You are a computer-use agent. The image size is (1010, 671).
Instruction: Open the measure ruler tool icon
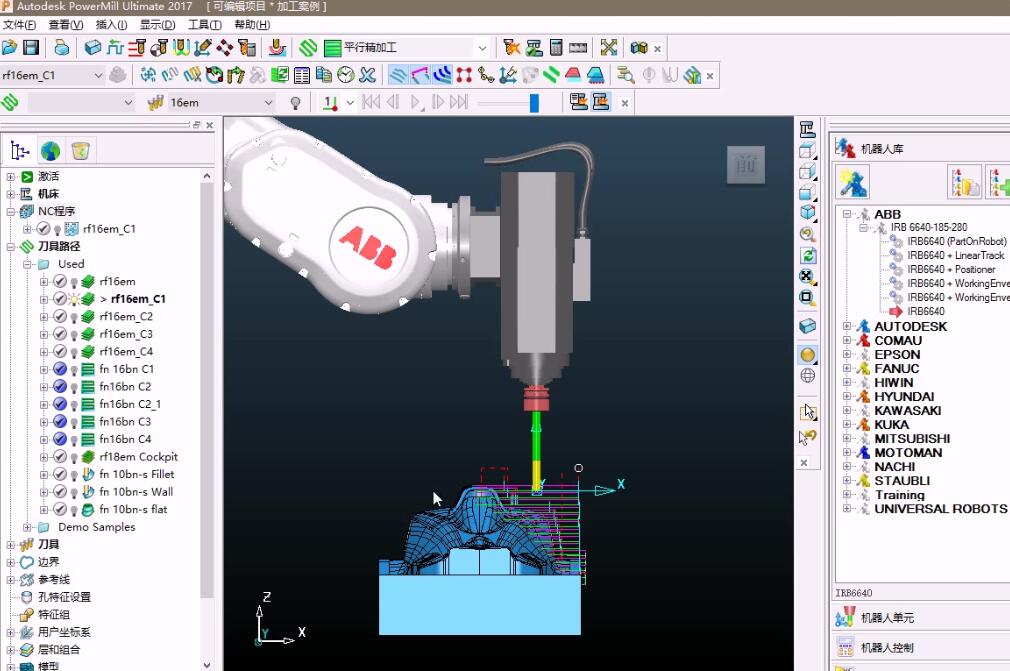tap(578, 48)
